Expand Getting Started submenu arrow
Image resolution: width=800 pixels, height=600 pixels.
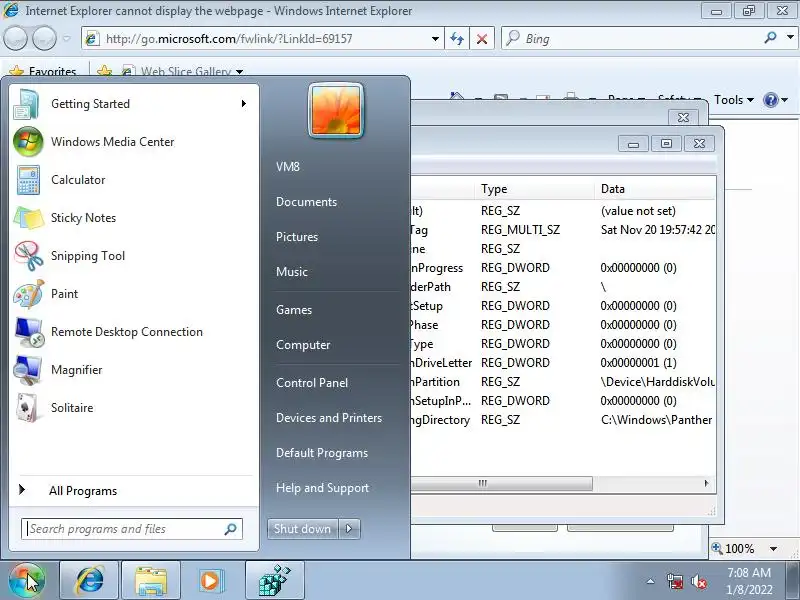pyautogui.click(x=244, y=104)
